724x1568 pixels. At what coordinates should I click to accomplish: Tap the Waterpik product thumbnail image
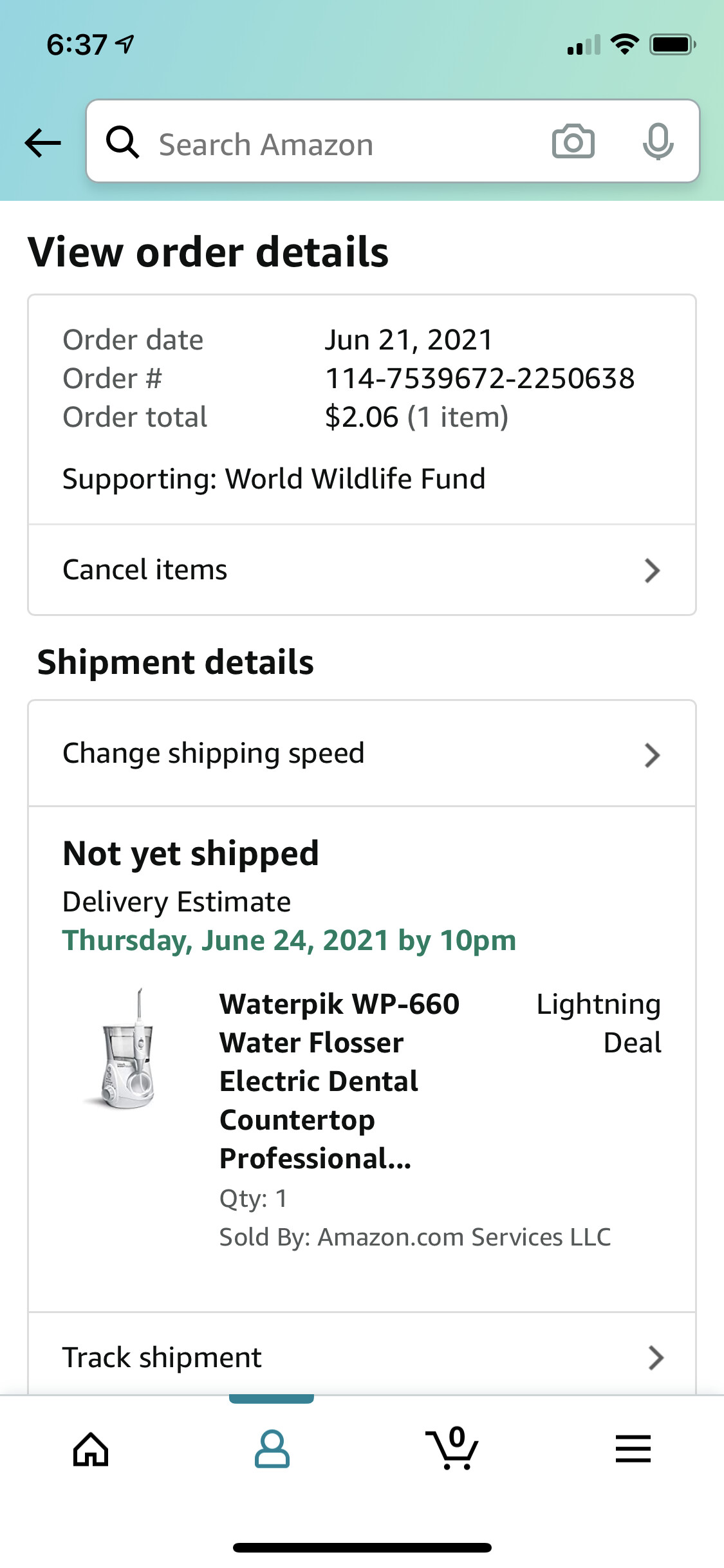tap(127, 1049)
